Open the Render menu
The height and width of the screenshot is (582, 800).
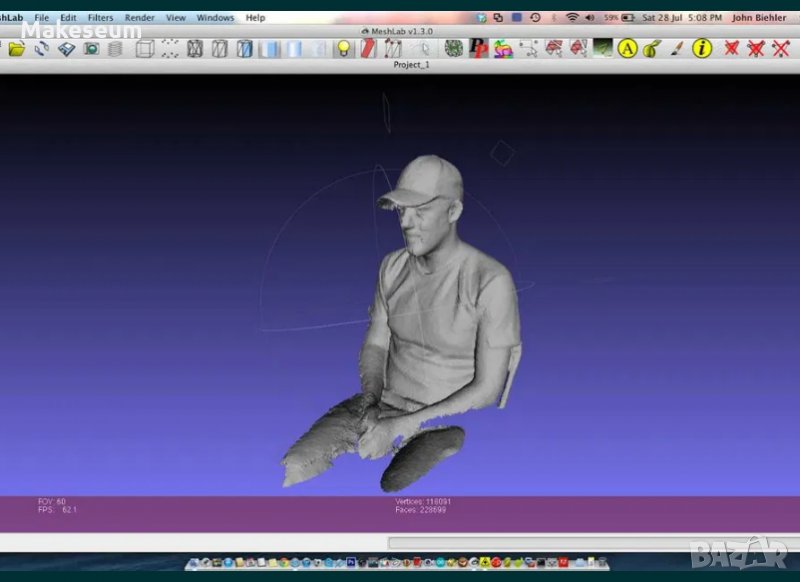point(139,18)
